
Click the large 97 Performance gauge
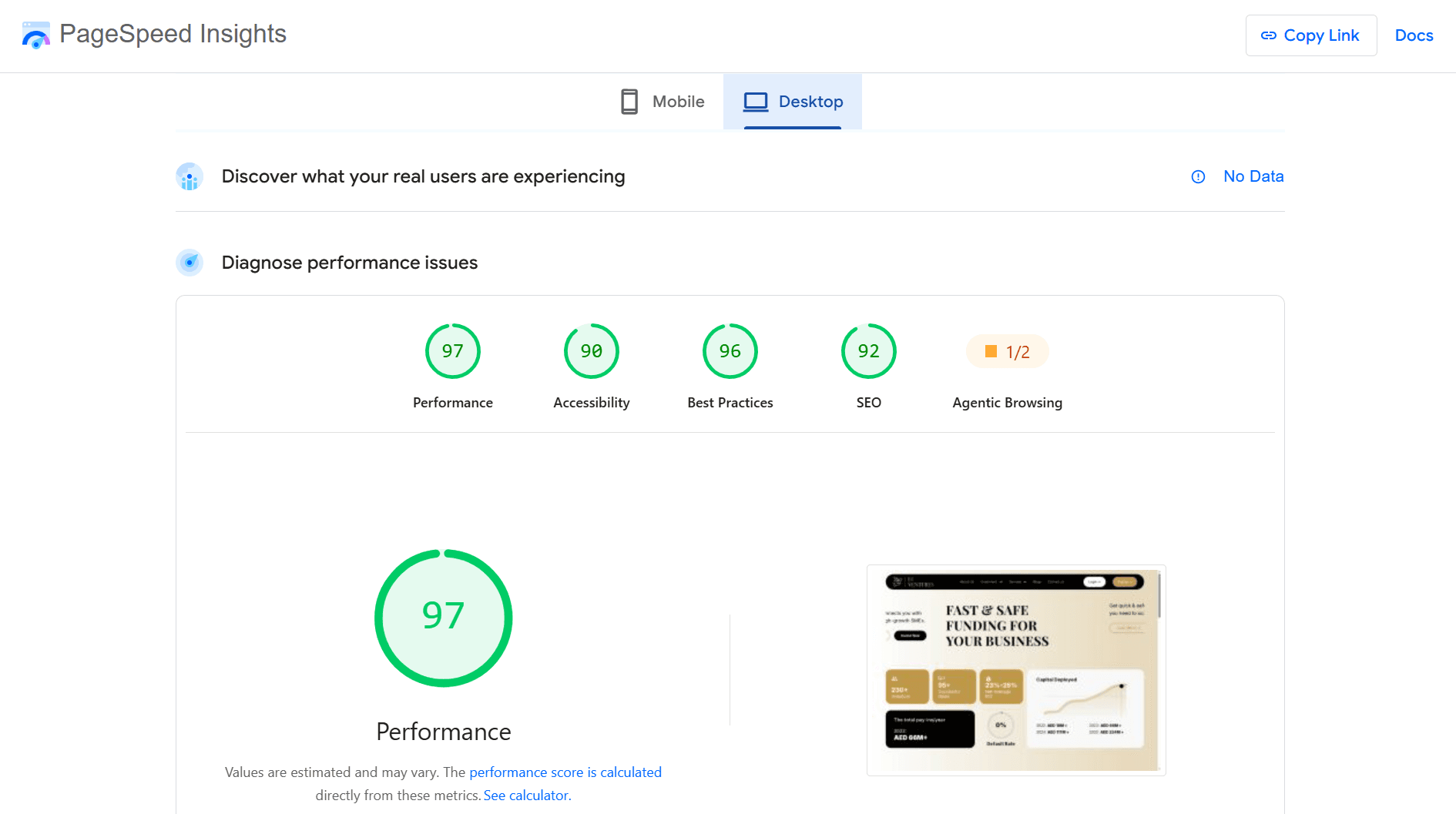[x=444, y=618]
